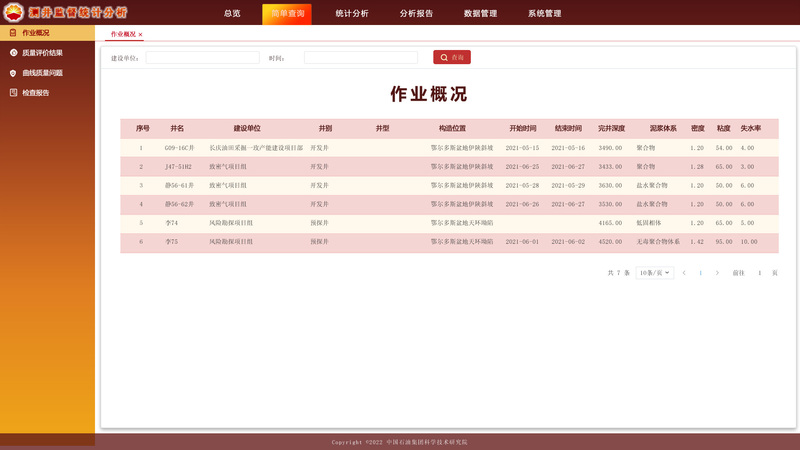Viewport: 800px width, 450px height.
Task: Select page number 1 in pagination
Action: (x=700, y=273)
